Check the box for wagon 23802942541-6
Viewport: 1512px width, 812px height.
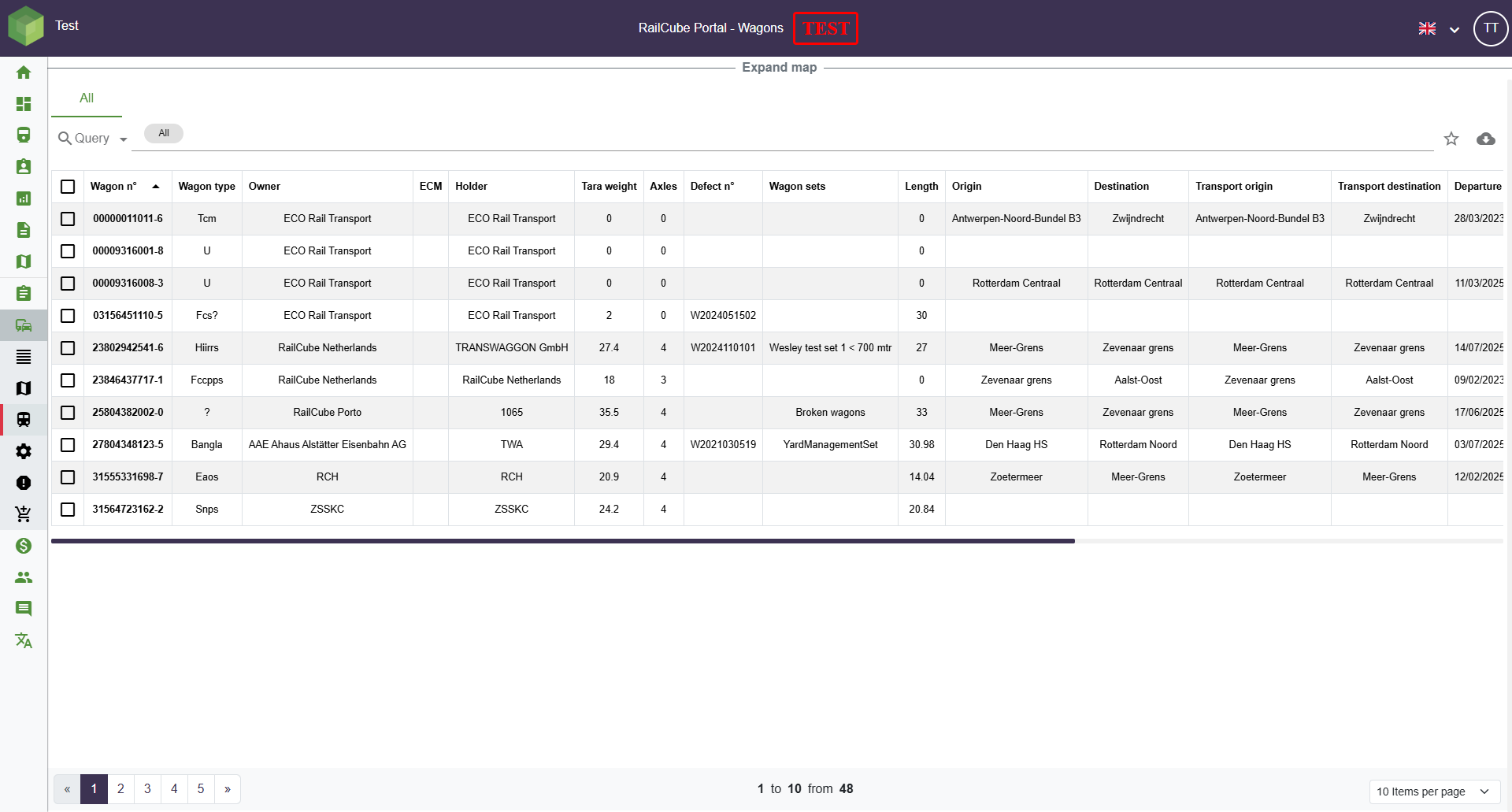[x=68, y=348]
